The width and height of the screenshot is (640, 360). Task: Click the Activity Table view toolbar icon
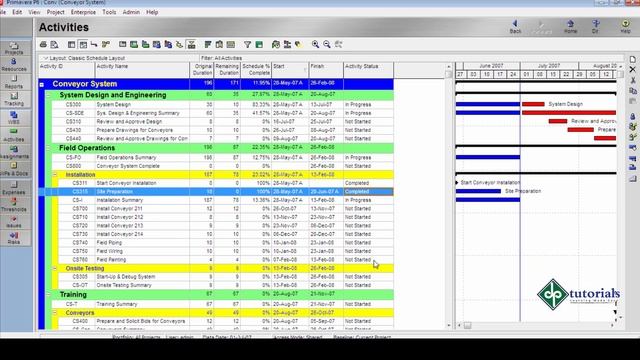[71, 44]
